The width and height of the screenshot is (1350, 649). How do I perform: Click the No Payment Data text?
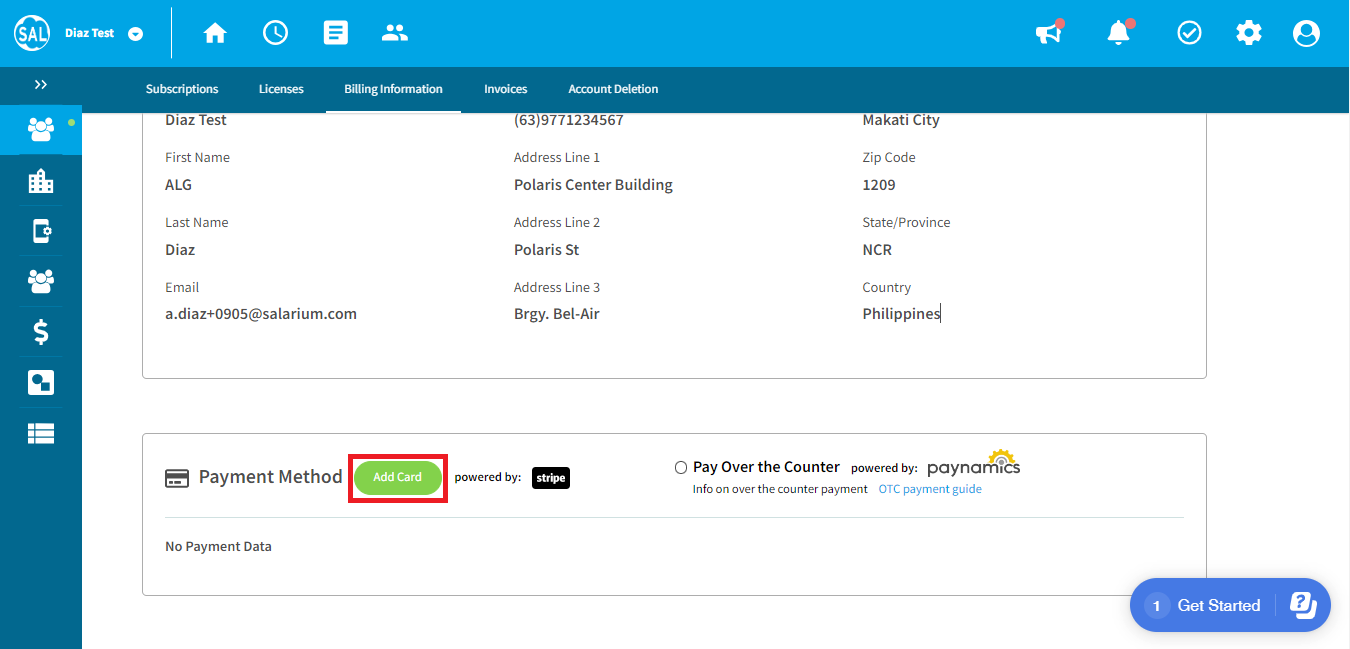coord(218,546)
